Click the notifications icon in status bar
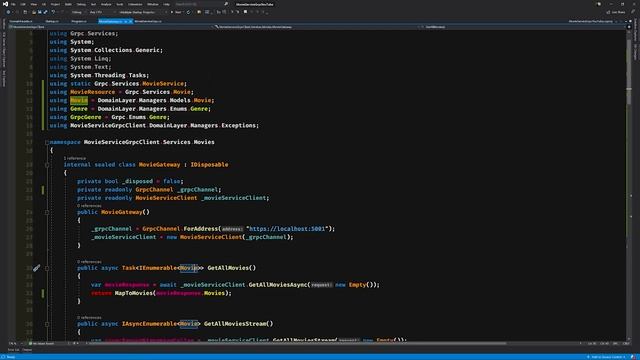Image resolution: width=640 pixels, height=360 pixels. (633, 357)
